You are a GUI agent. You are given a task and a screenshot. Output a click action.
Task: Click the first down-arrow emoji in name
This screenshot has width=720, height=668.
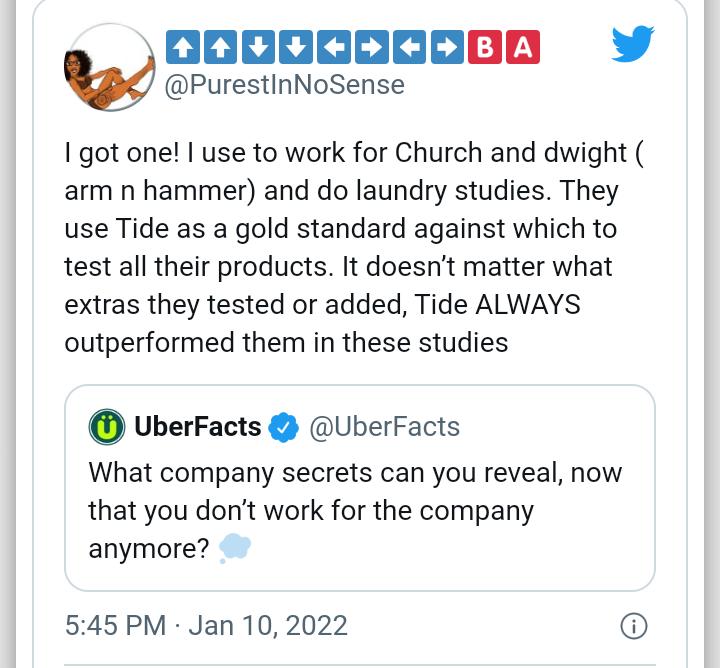tap(259, 47)
